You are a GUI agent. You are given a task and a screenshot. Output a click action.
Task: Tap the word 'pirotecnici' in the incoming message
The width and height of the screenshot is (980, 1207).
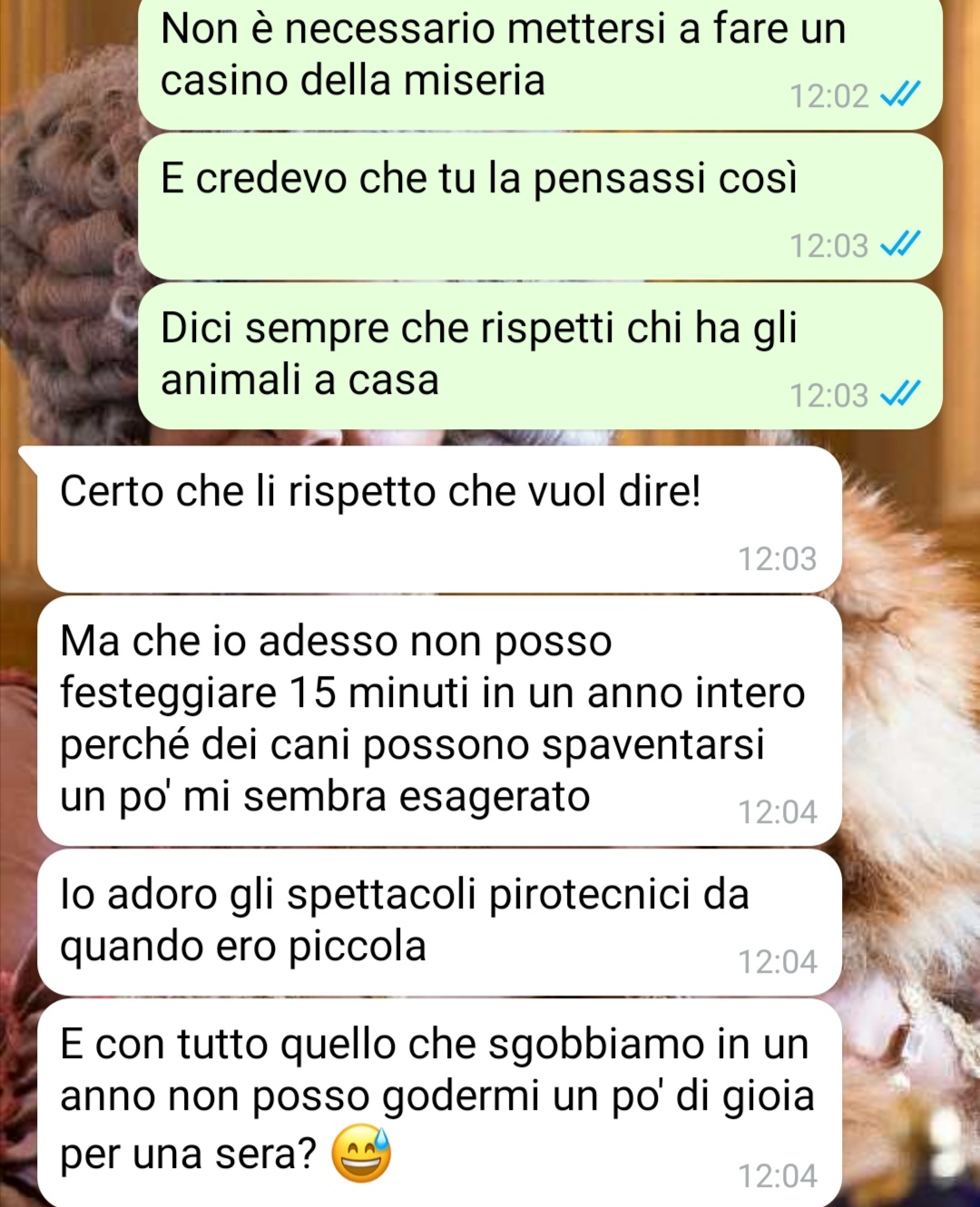pos(590,895)
